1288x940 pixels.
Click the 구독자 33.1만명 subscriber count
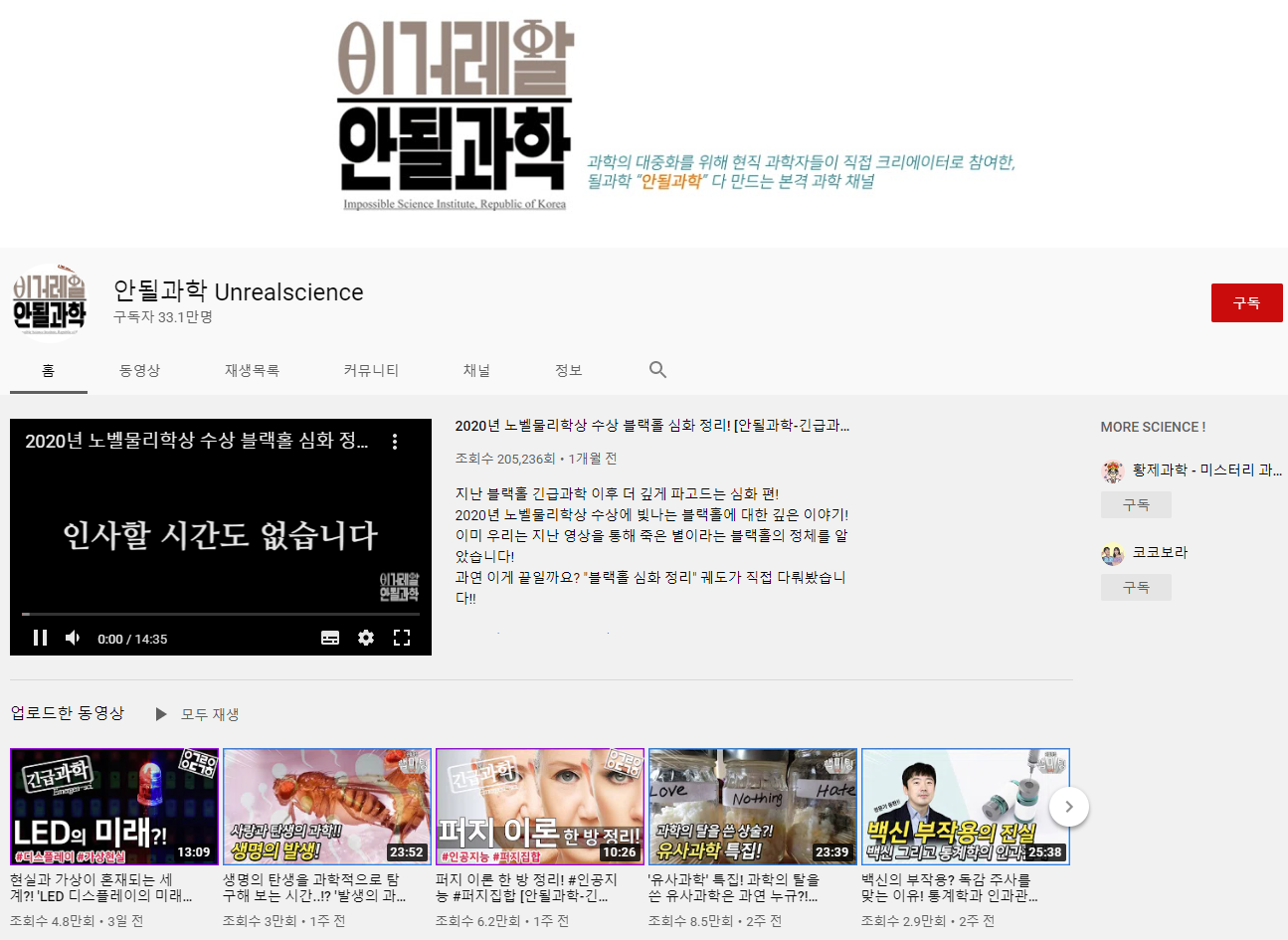163,317
